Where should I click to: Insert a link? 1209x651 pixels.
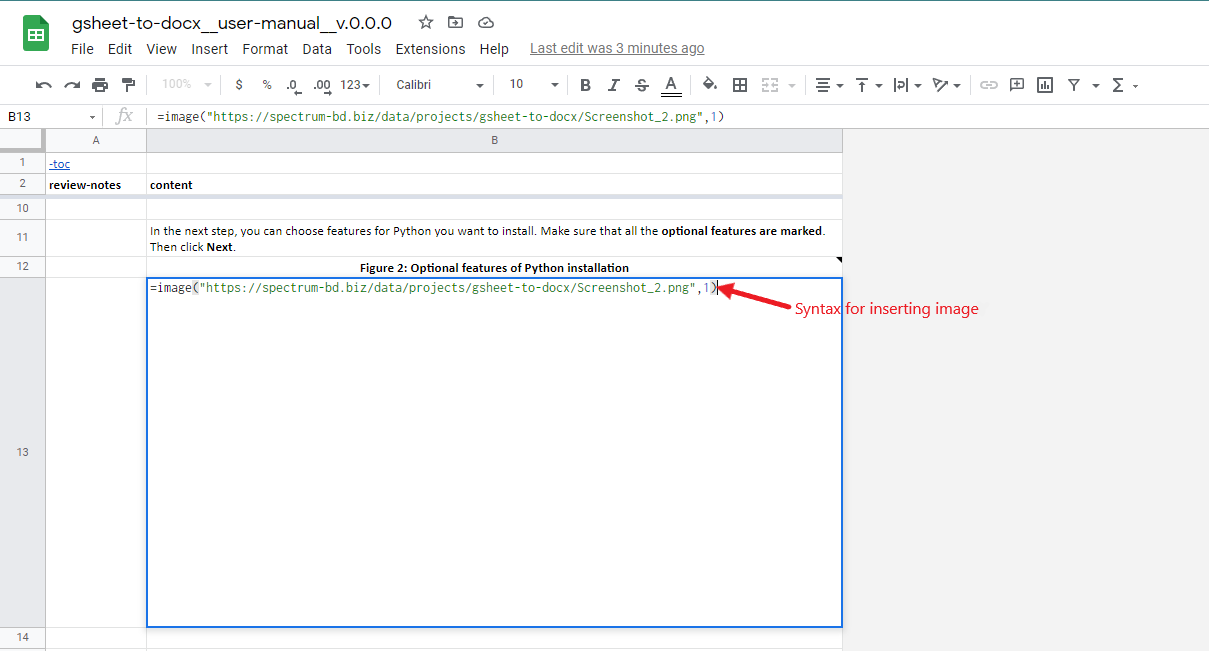point(989,85)
